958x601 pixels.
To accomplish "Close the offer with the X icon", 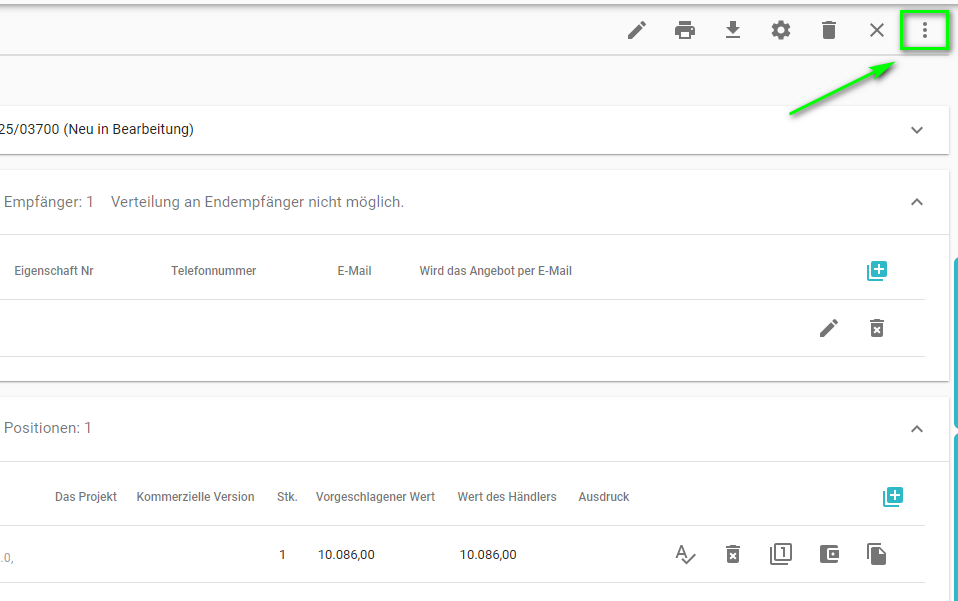I will (877, 30).
